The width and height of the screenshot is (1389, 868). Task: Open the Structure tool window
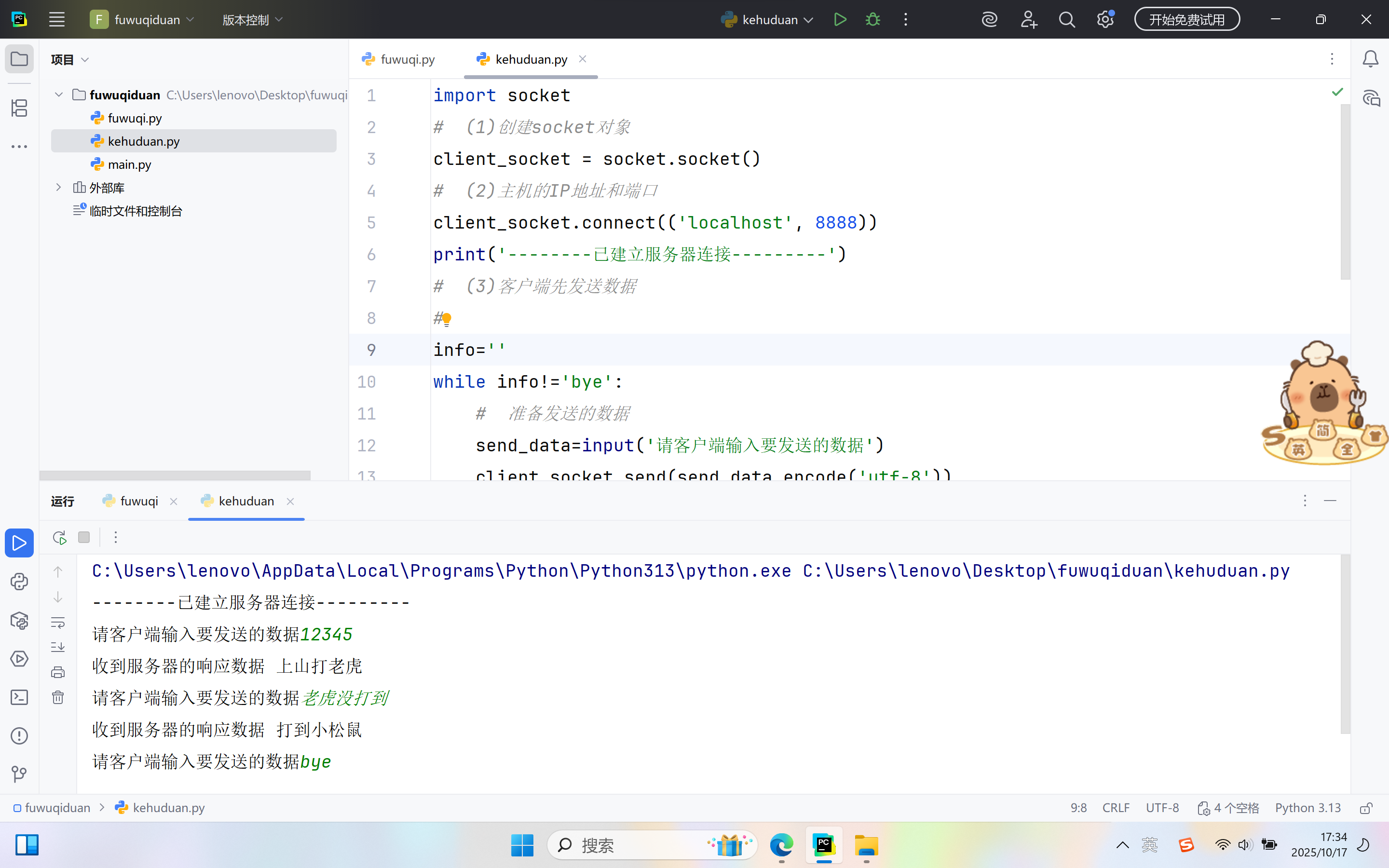coord(19,108)
